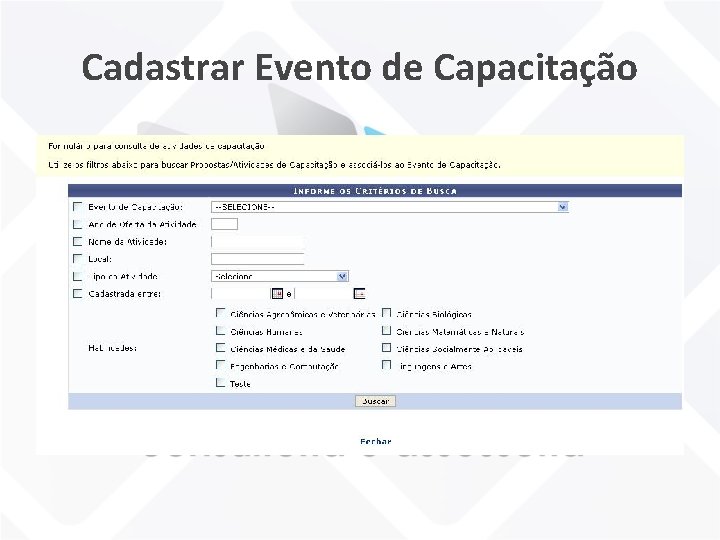Check the Cadastrada entre filter

[x=78, y=293]
